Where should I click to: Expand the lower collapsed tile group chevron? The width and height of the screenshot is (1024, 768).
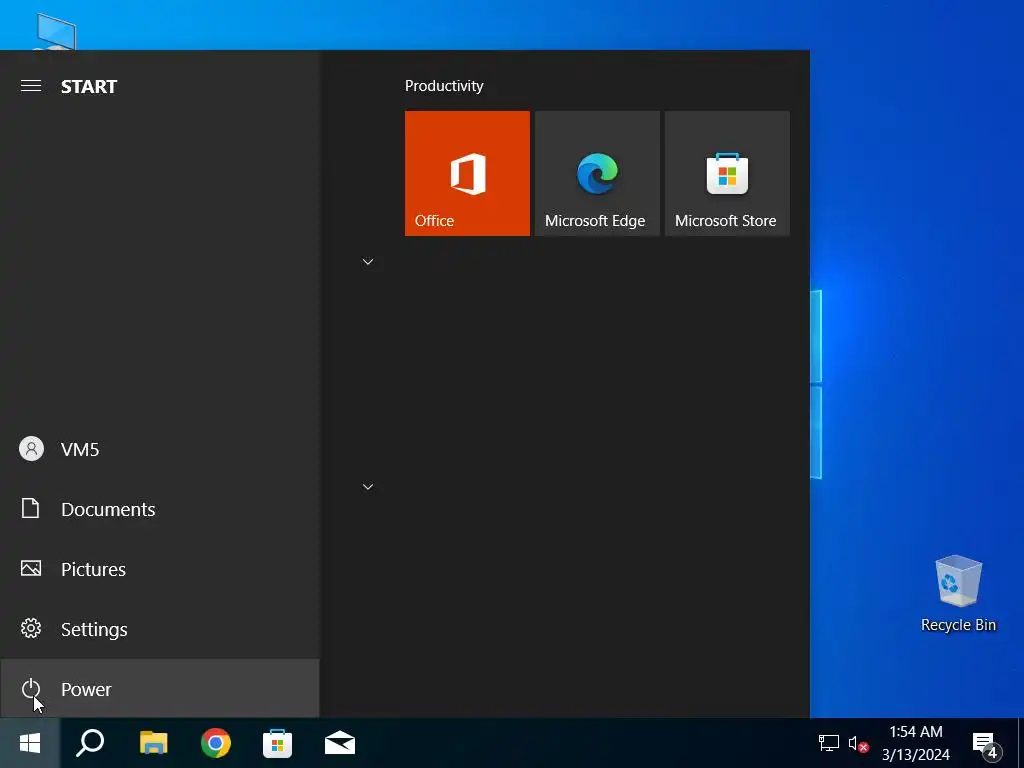click(368, 487)
